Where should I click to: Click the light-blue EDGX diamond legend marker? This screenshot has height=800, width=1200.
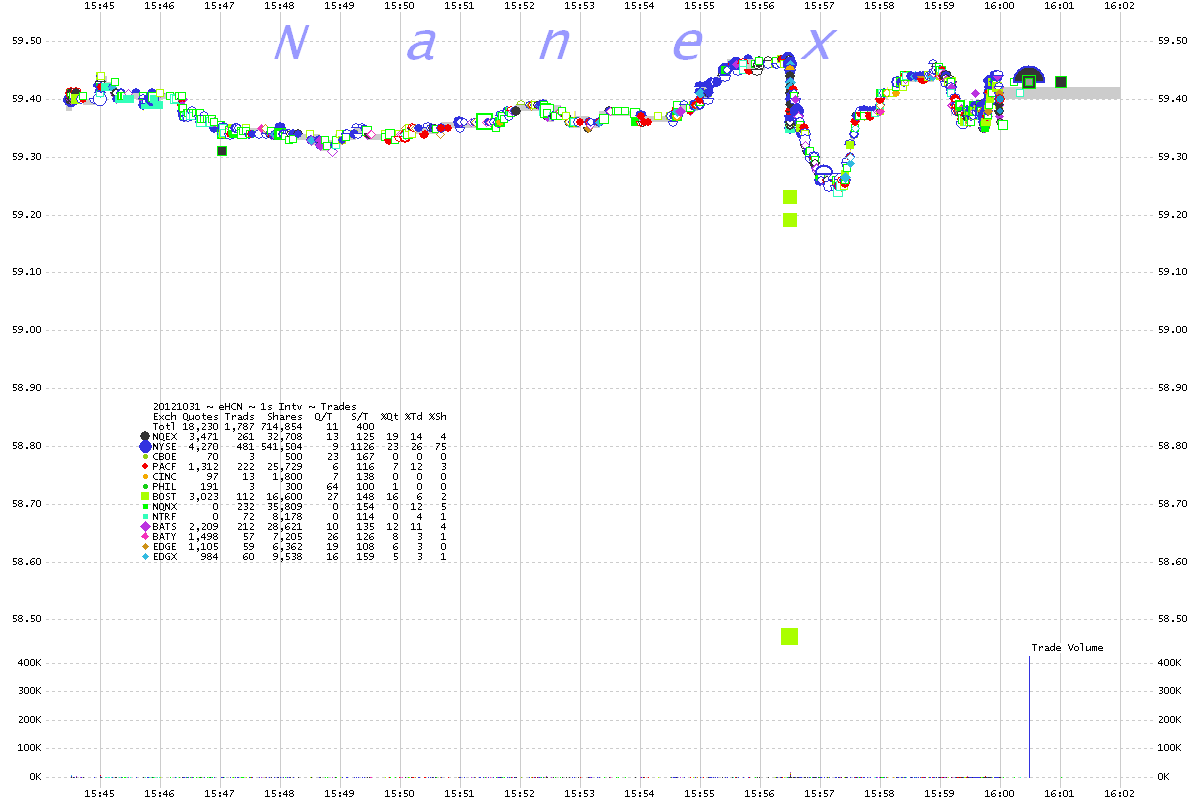tap(145, 556)
